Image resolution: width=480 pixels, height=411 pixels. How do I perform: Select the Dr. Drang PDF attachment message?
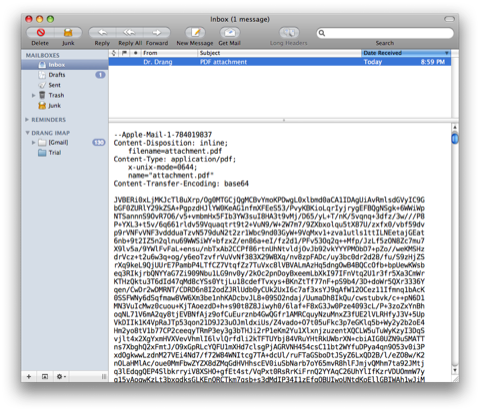click(280, 62)
